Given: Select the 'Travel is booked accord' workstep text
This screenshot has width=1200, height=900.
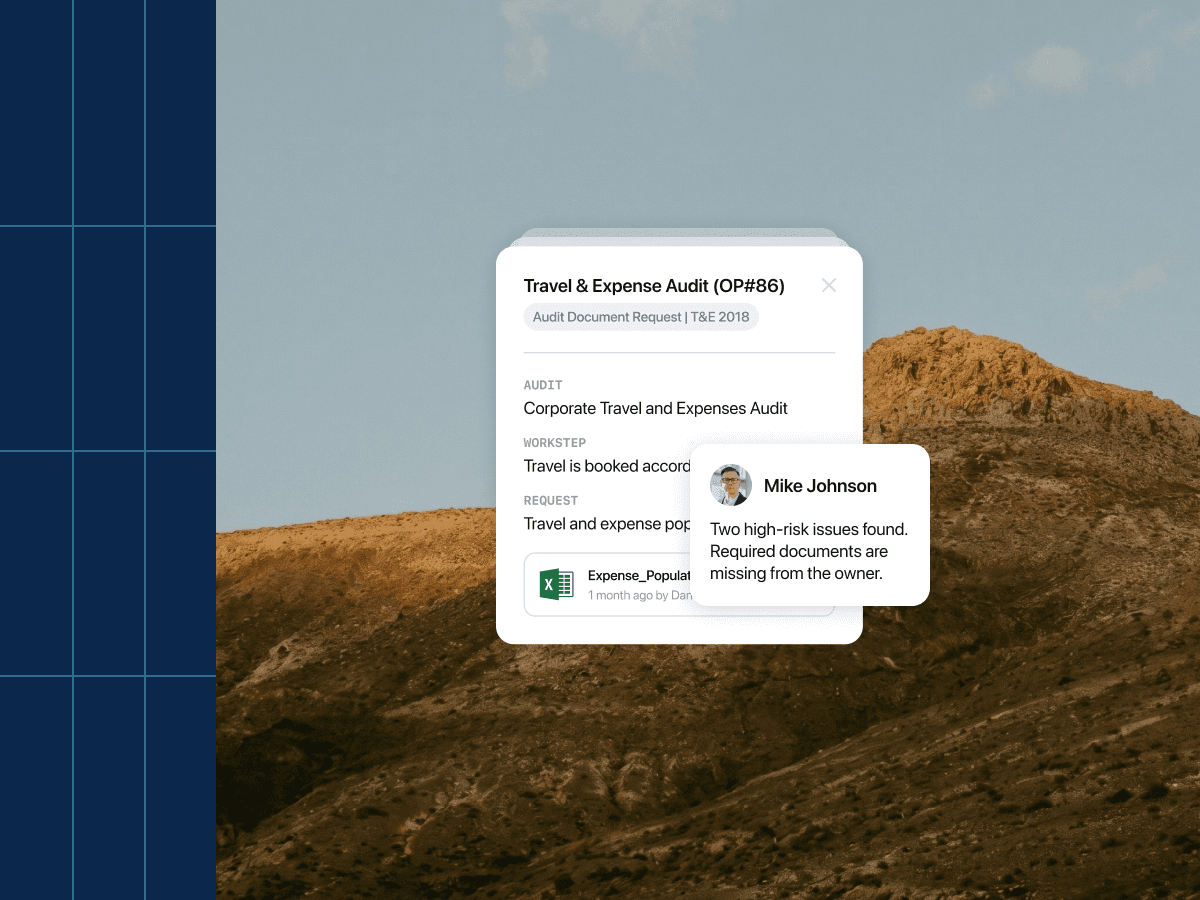Looking at the screenshot, I should [x=607, y=466].
